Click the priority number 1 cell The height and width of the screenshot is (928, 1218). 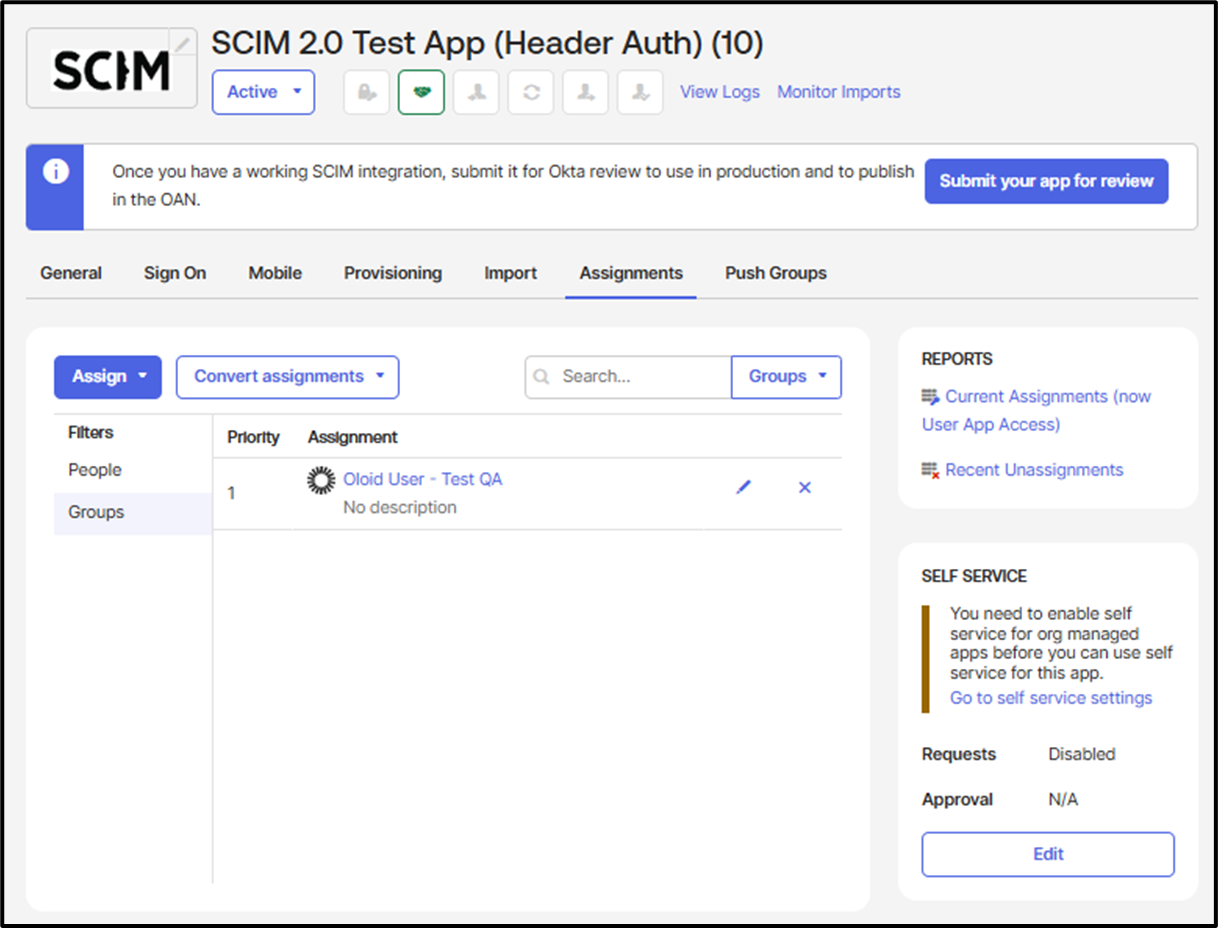point(231,493)
